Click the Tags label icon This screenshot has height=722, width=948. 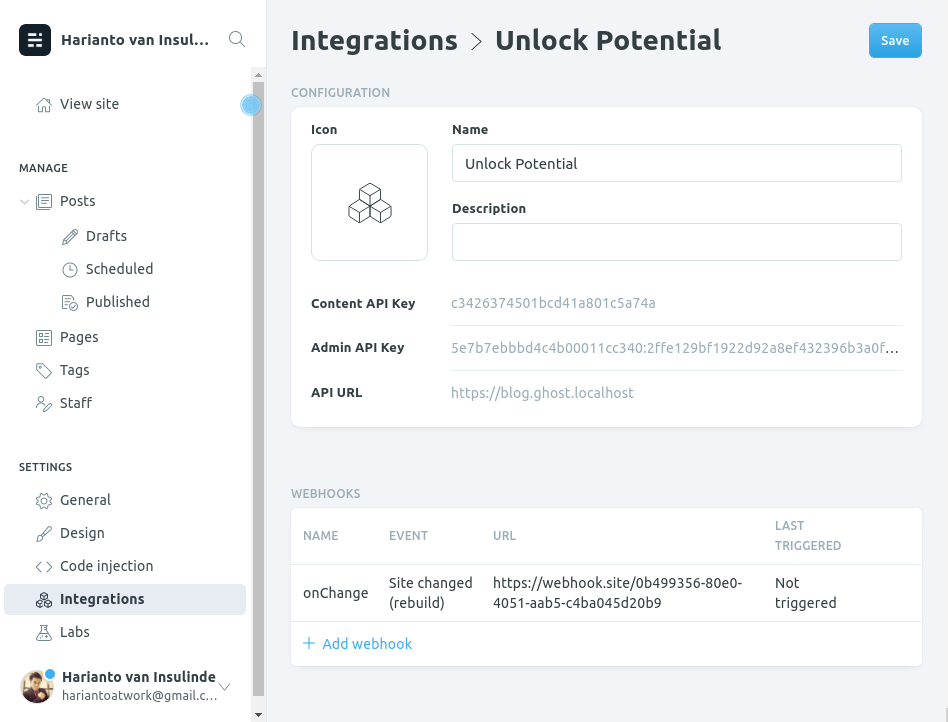click(x=44, y=371)
